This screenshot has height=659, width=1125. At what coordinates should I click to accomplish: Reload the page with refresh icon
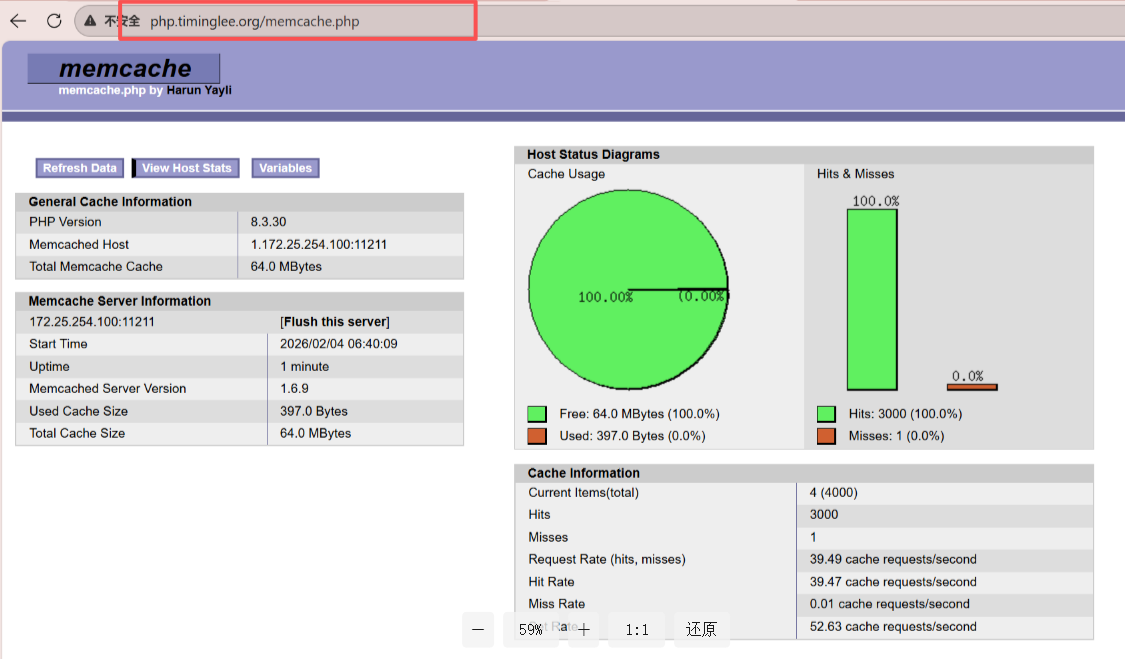coord(54,21)
